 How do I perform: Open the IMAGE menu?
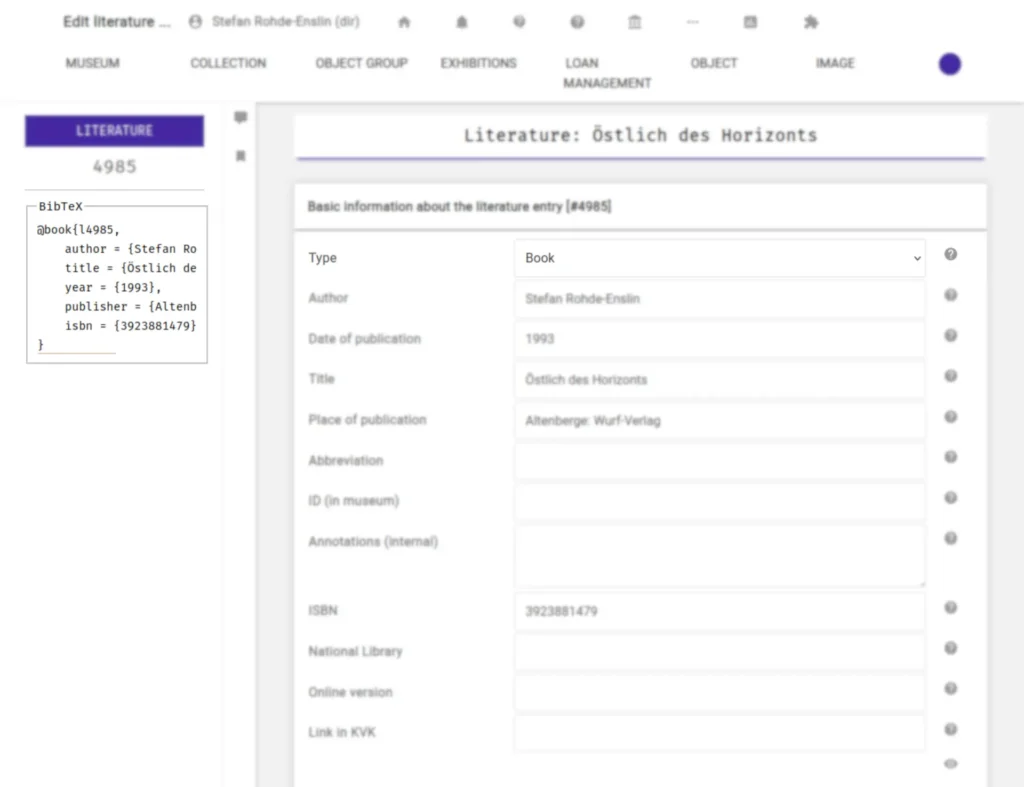(x=835, y=63)
